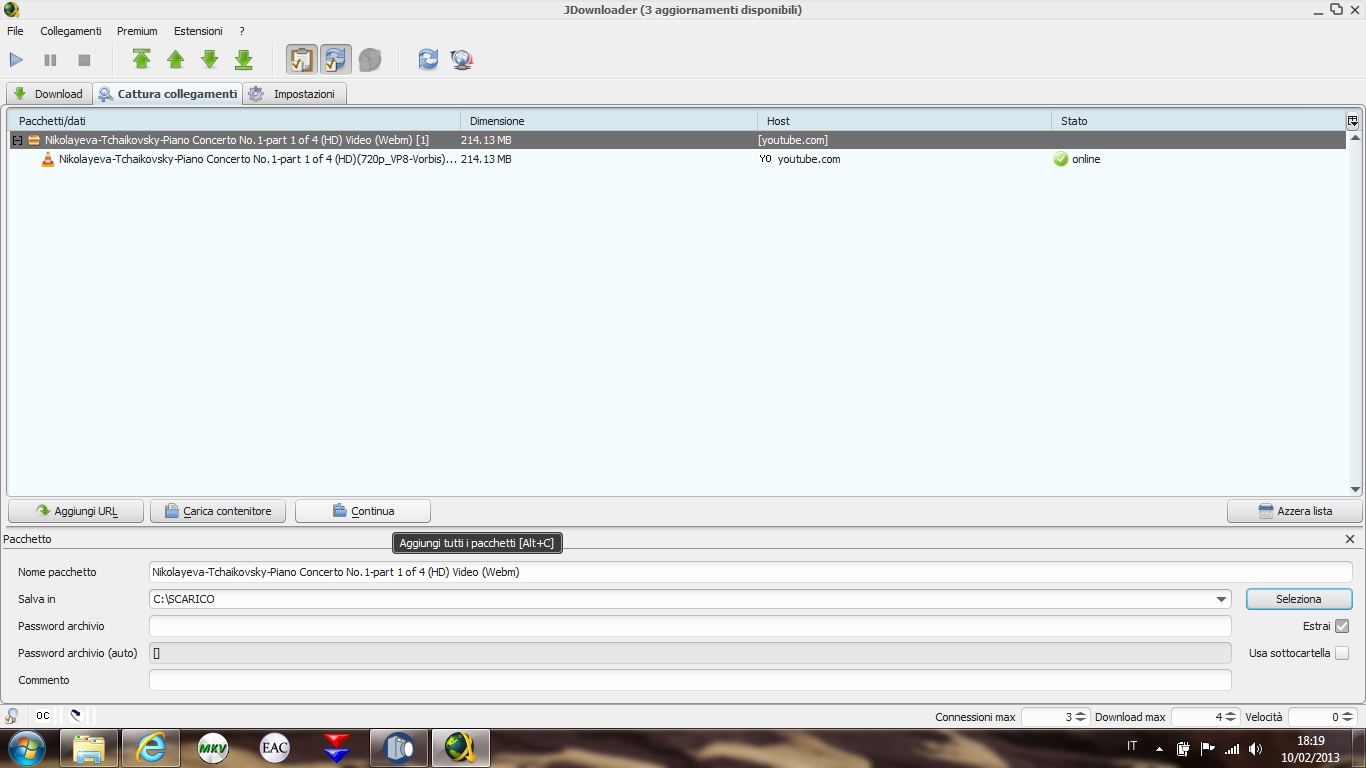This screenshot has height=768, width=1366.
Task: Click the Nome pacchetto text field
Action: [750, 572]
